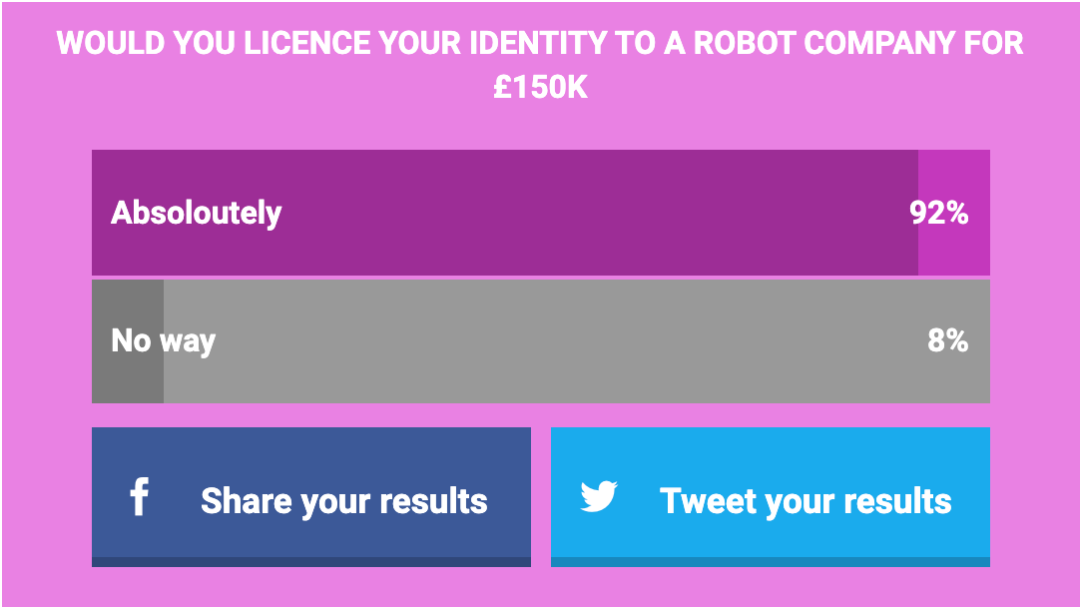This screenshot has width=1080, height=609.
Task: Click the 8% result percentage
Action: (947, 341)
